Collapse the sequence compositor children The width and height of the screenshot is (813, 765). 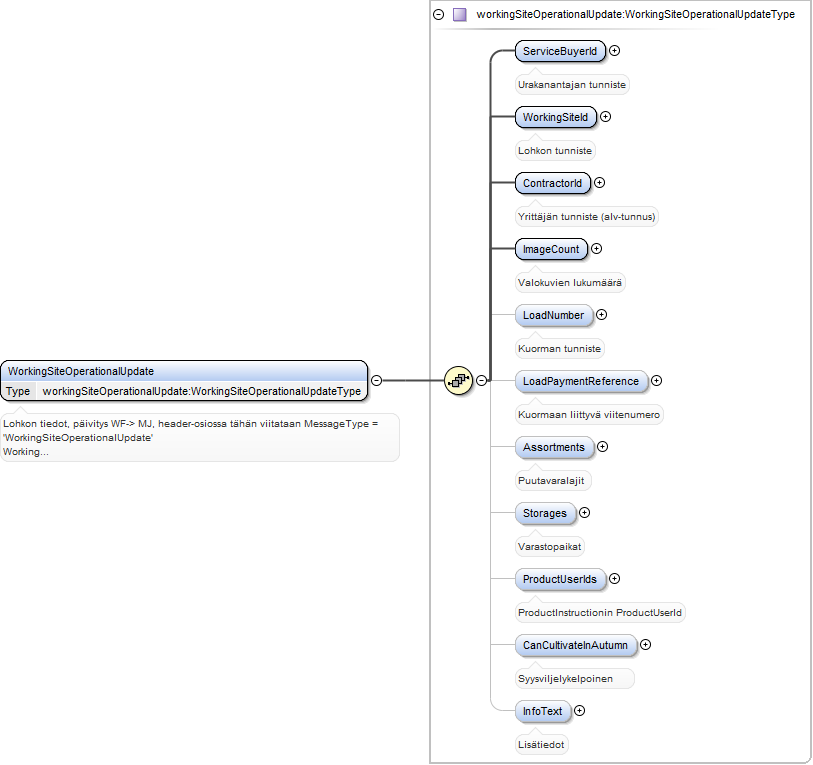tap(482, 381)
